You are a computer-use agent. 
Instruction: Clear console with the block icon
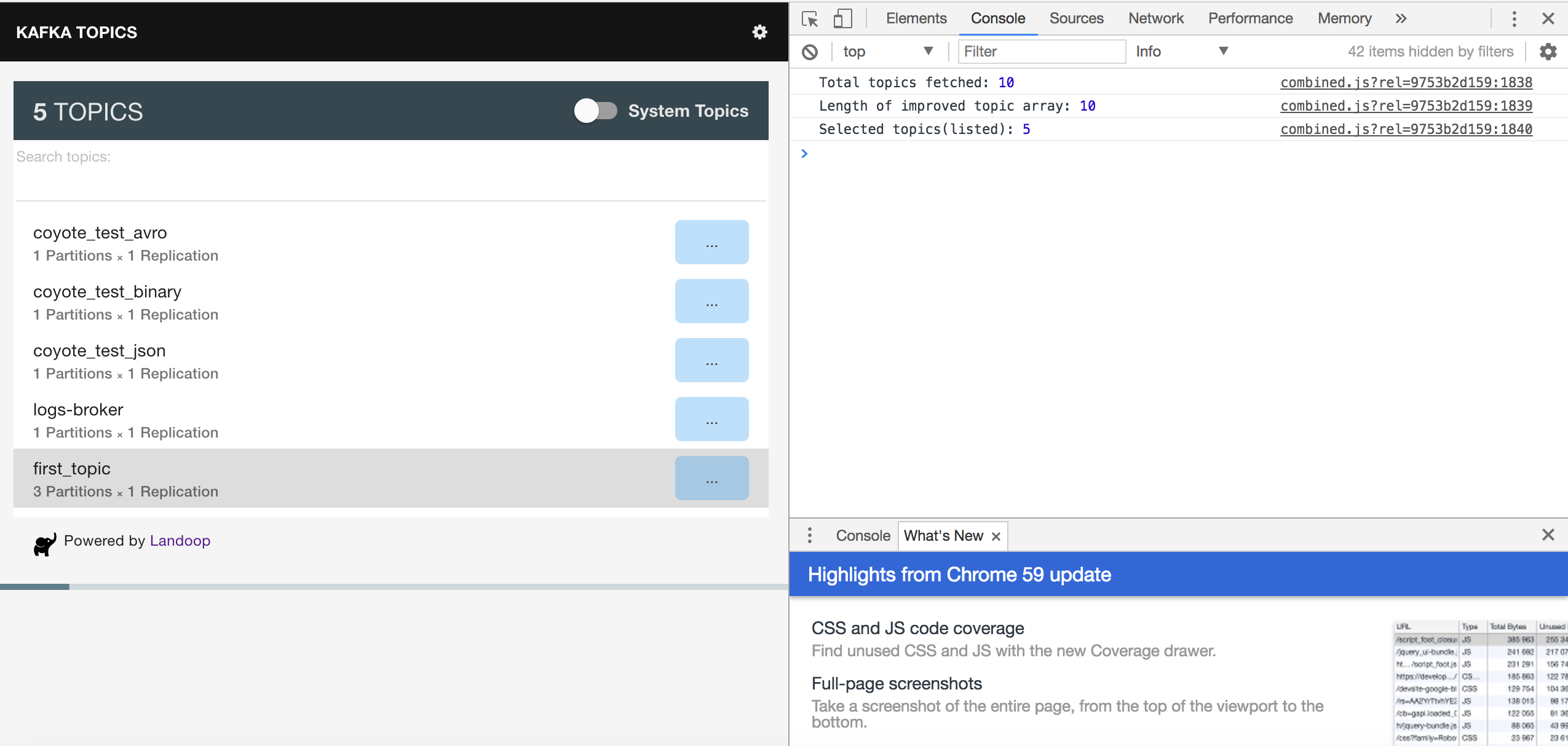click(x=810, y=52)
